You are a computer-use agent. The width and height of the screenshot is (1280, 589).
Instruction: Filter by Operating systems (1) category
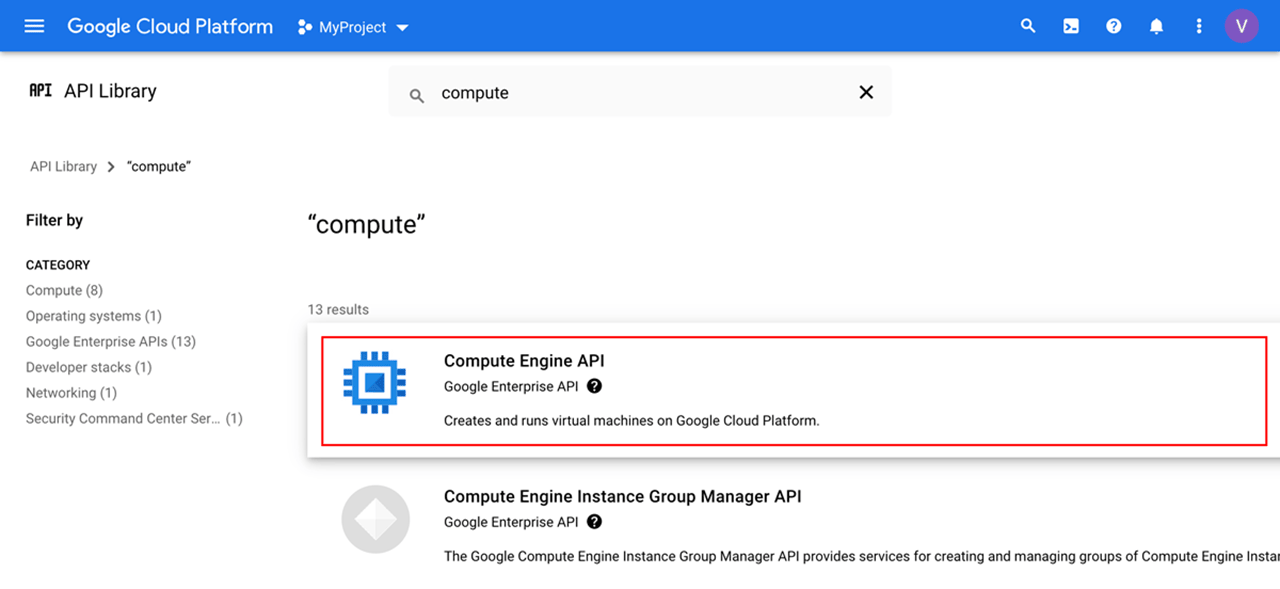(x=94, y=316)
